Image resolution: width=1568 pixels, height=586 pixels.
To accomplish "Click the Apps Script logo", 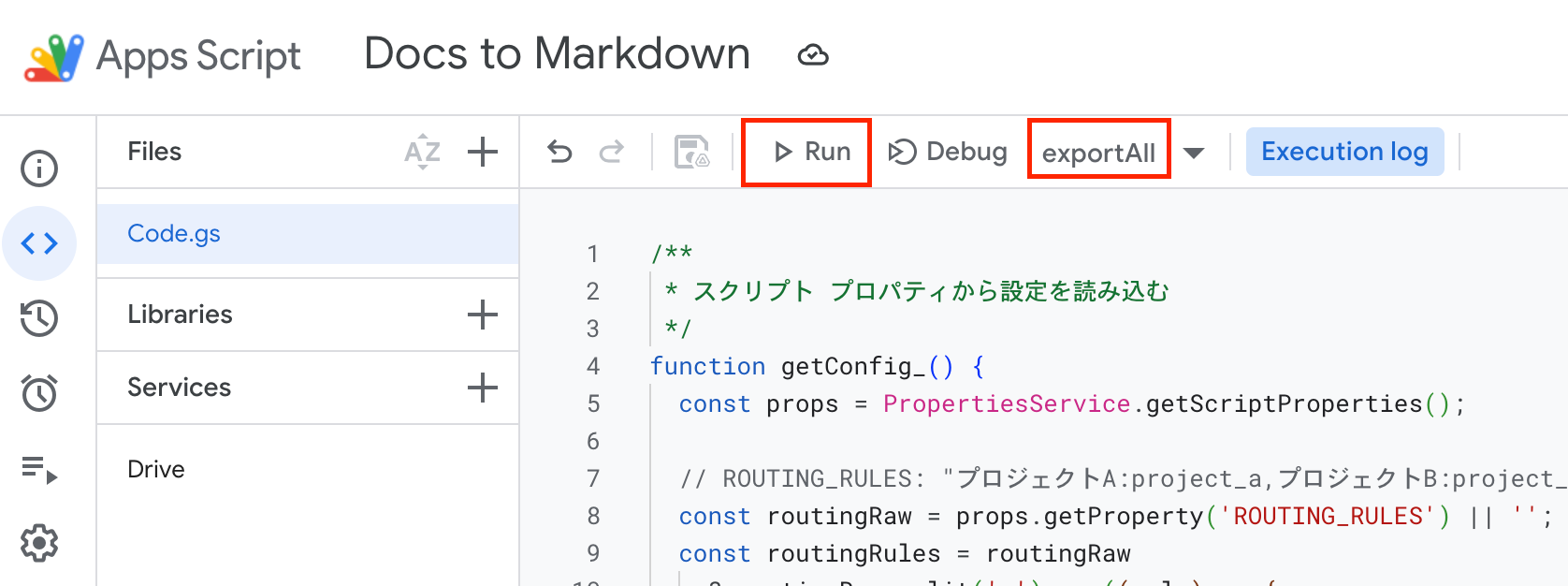I will (53, 57).
